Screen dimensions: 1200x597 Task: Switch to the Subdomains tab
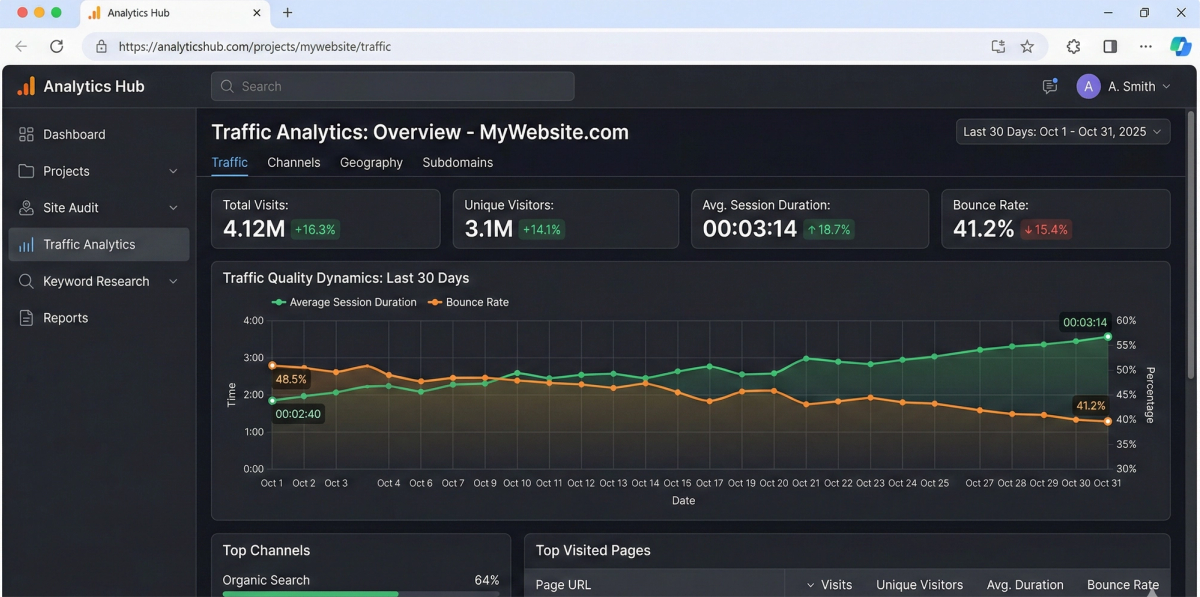(458, 162)
